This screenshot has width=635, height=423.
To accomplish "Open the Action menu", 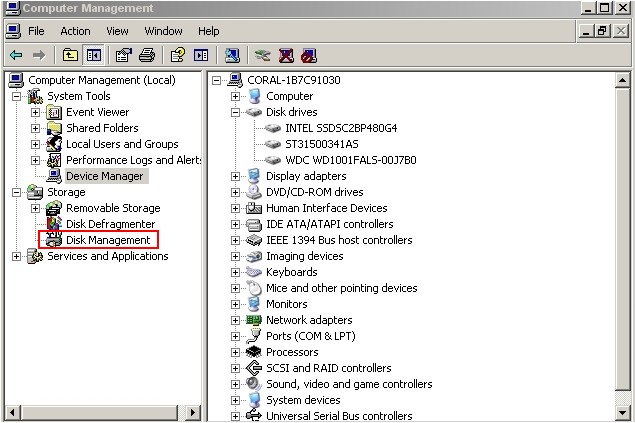I will pos(75,31).
